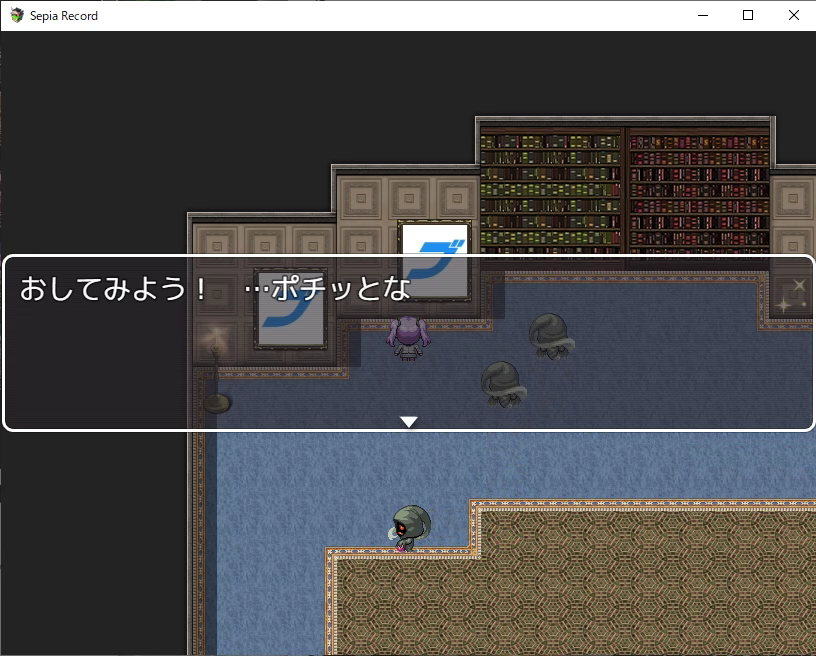Click the dialogue continue arrow
The height and width of the screenshot is (656, 816).
click(408, 422)
